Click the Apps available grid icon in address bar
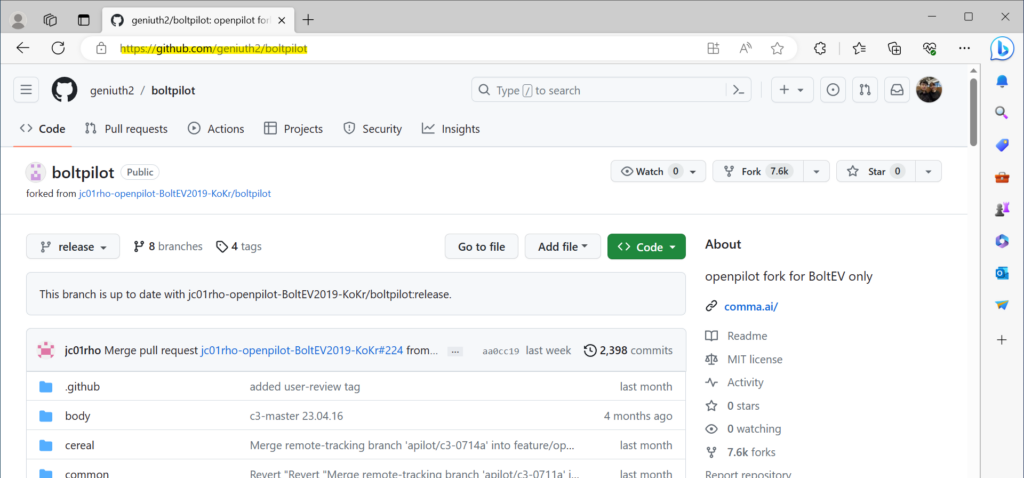The width and height of the screenshot is (1024, 478). click(x=713, y=48)
